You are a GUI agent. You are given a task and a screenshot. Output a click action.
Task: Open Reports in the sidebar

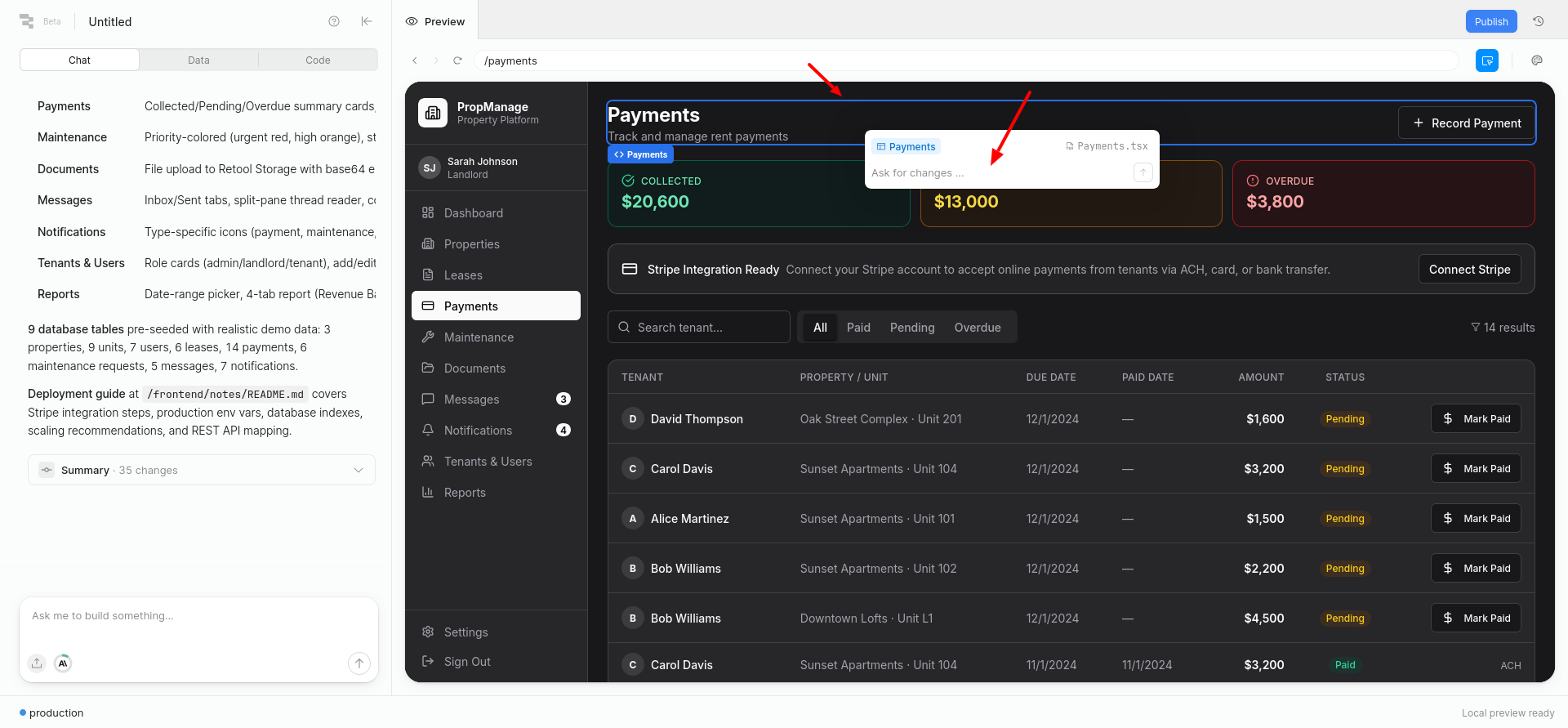point(496,492)
